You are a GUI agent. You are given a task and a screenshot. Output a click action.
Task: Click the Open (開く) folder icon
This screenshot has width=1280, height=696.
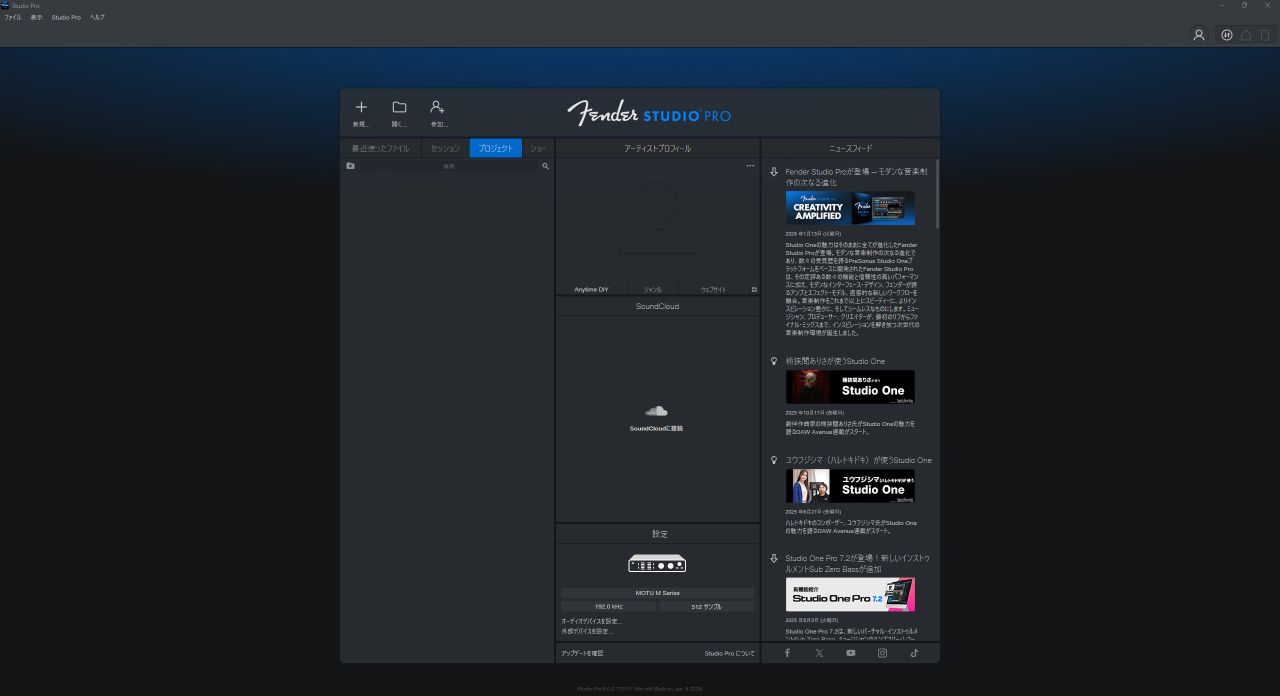(x=399, y=108)
